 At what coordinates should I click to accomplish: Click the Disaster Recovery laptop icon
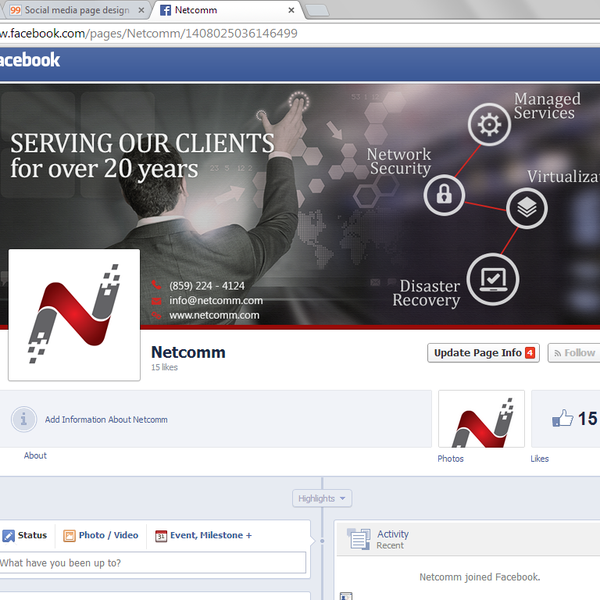(x=493, y=279)
